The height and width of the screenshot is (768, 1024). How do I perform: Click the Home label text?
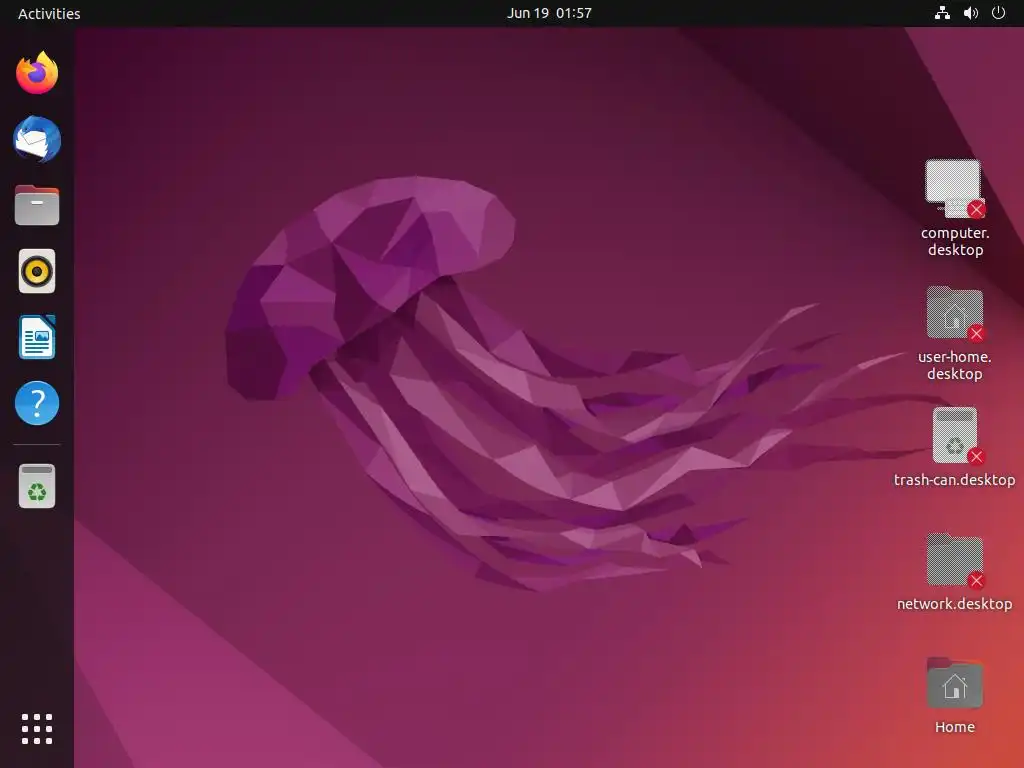[x=954, y=727]
